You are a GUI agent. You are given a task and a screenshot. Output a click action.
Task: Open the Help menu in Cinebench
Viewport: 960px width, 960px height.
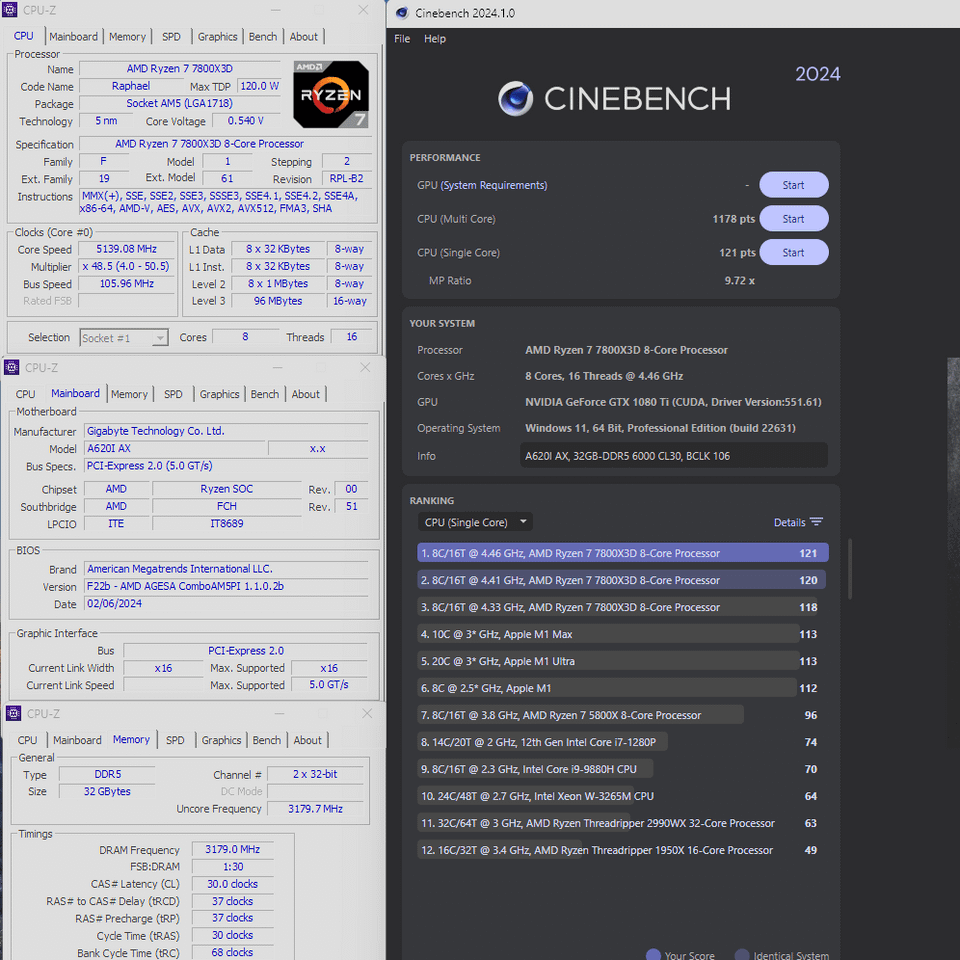(435, 39)
